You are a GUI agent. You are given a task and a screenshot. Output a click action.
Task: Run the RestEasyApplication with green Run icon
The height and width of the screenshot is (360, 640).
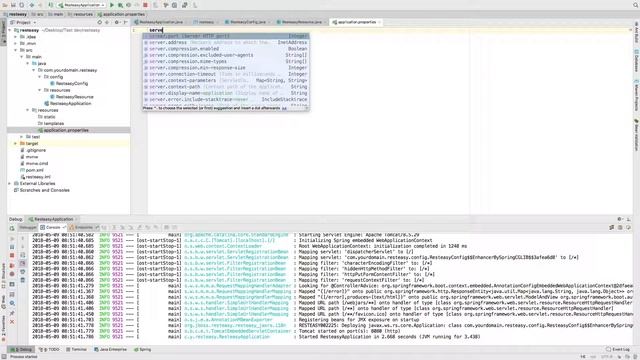click(112, 5)
